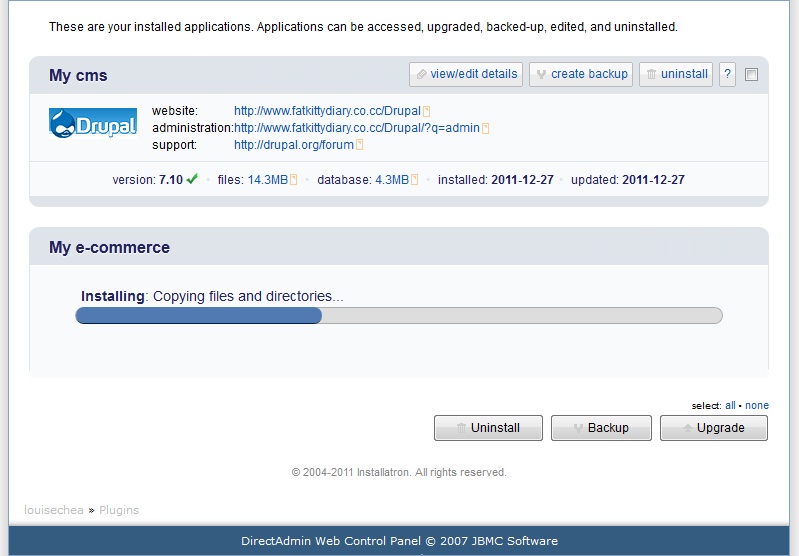Click the pencil icon on view/edit details
This screenshot has height=556, width=799.
(x=421, y=74)
